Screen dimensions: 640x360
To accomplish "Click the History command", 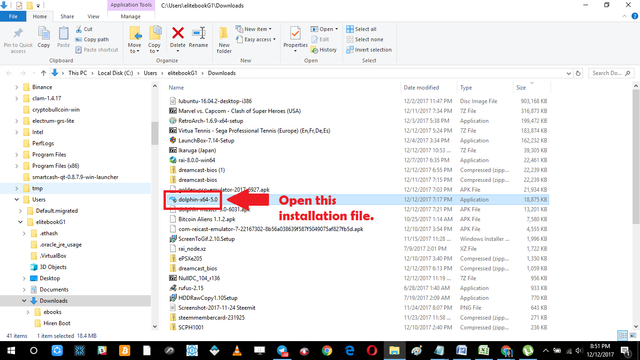I will [324, 50].
